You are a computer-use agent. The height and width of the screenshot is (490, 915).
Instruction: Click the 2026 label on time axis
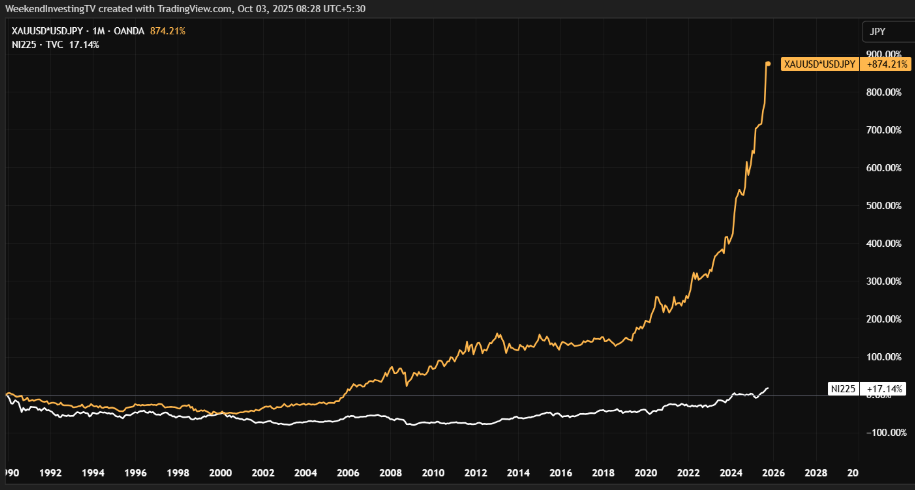tap(773, 472)
